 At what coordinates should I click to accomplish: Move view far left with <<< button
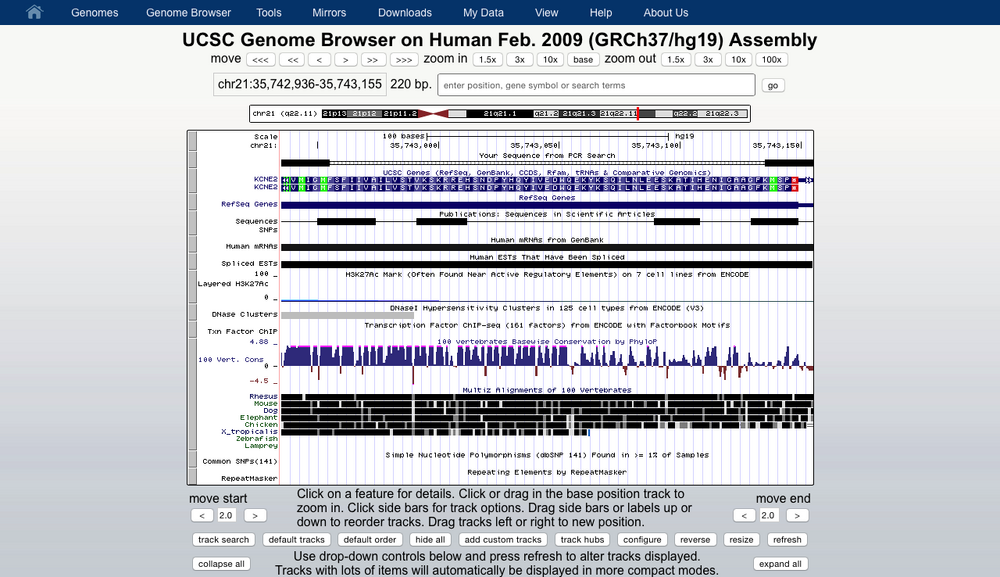tap(259, 60)
